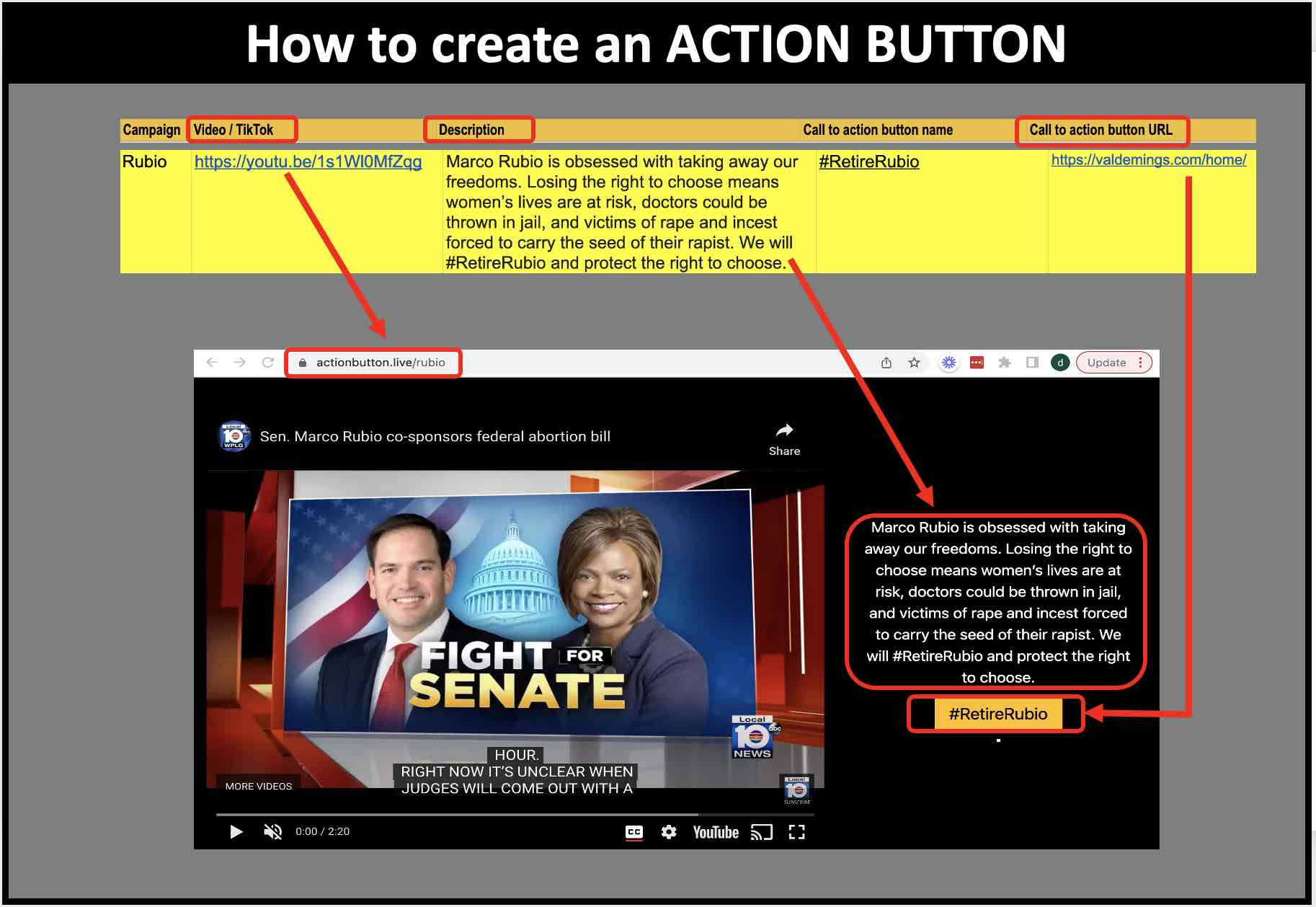Click the video thumbnail FIGHT FOR SENATE

515,629
